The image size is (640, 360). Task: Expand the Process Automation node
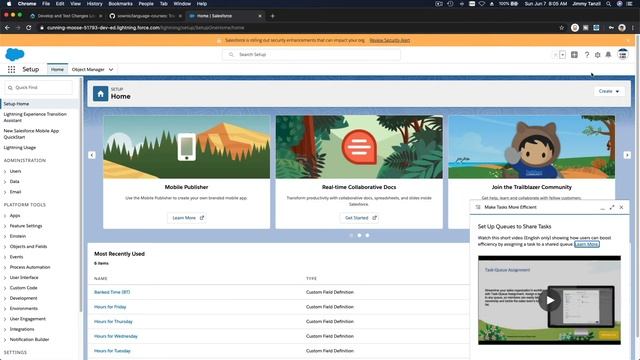point(5,267)
